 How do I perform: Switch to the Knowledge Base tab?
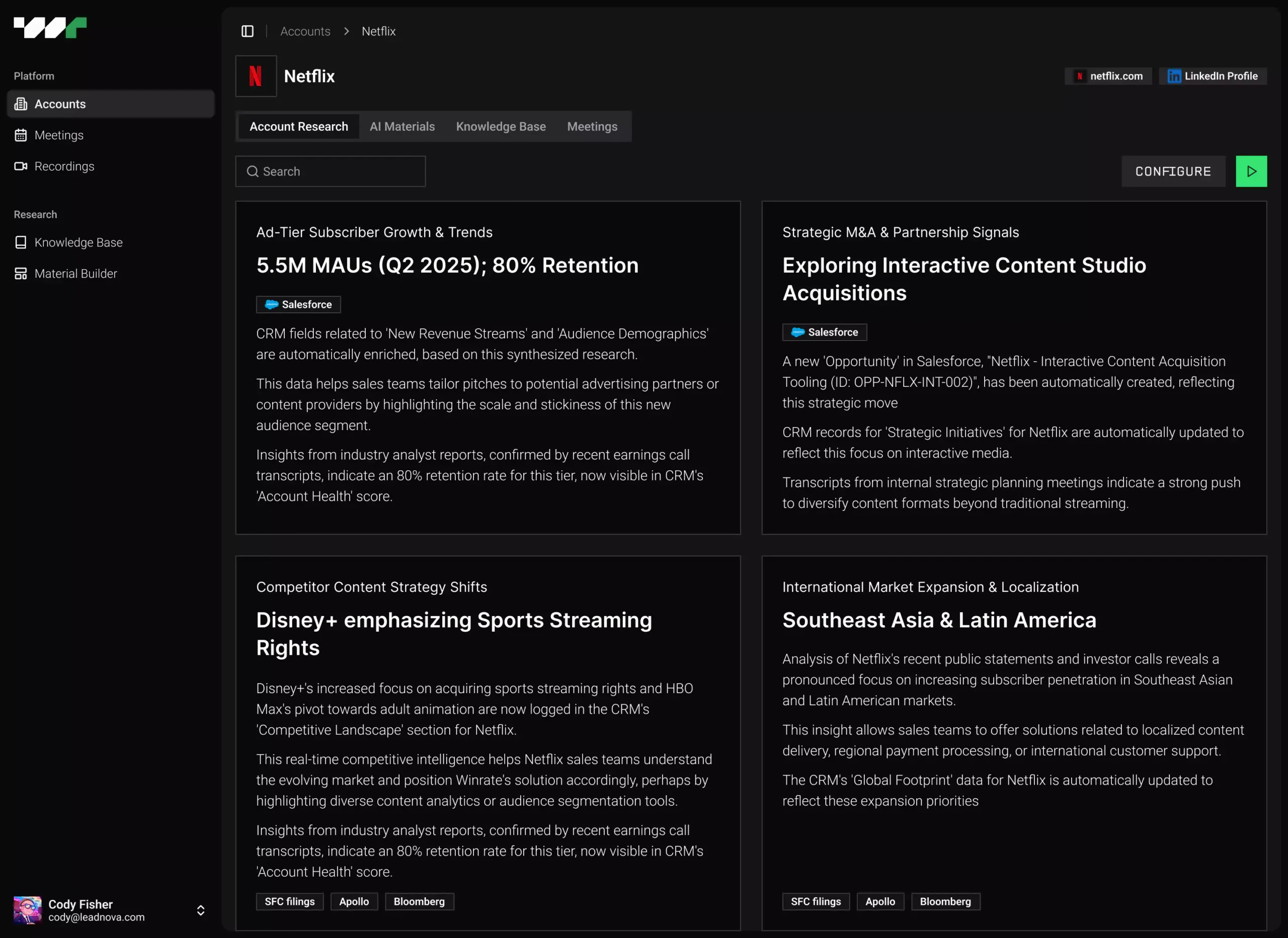(501, 127)
